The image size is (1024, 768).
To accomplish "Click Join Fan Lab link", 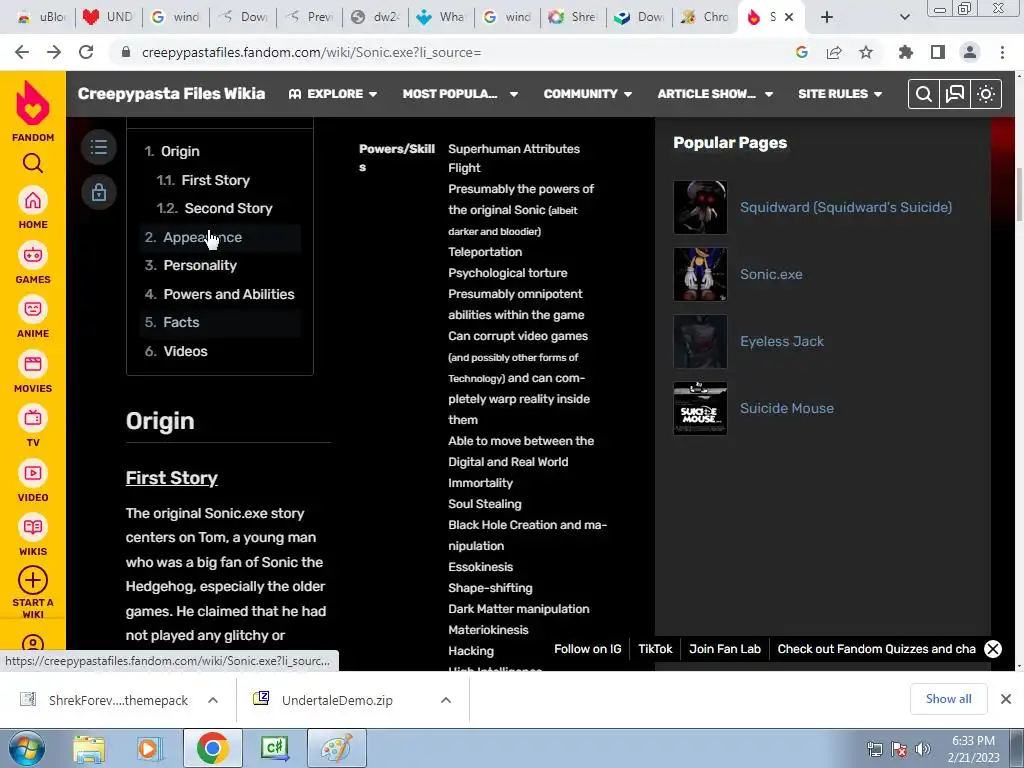I will point(725,648).
